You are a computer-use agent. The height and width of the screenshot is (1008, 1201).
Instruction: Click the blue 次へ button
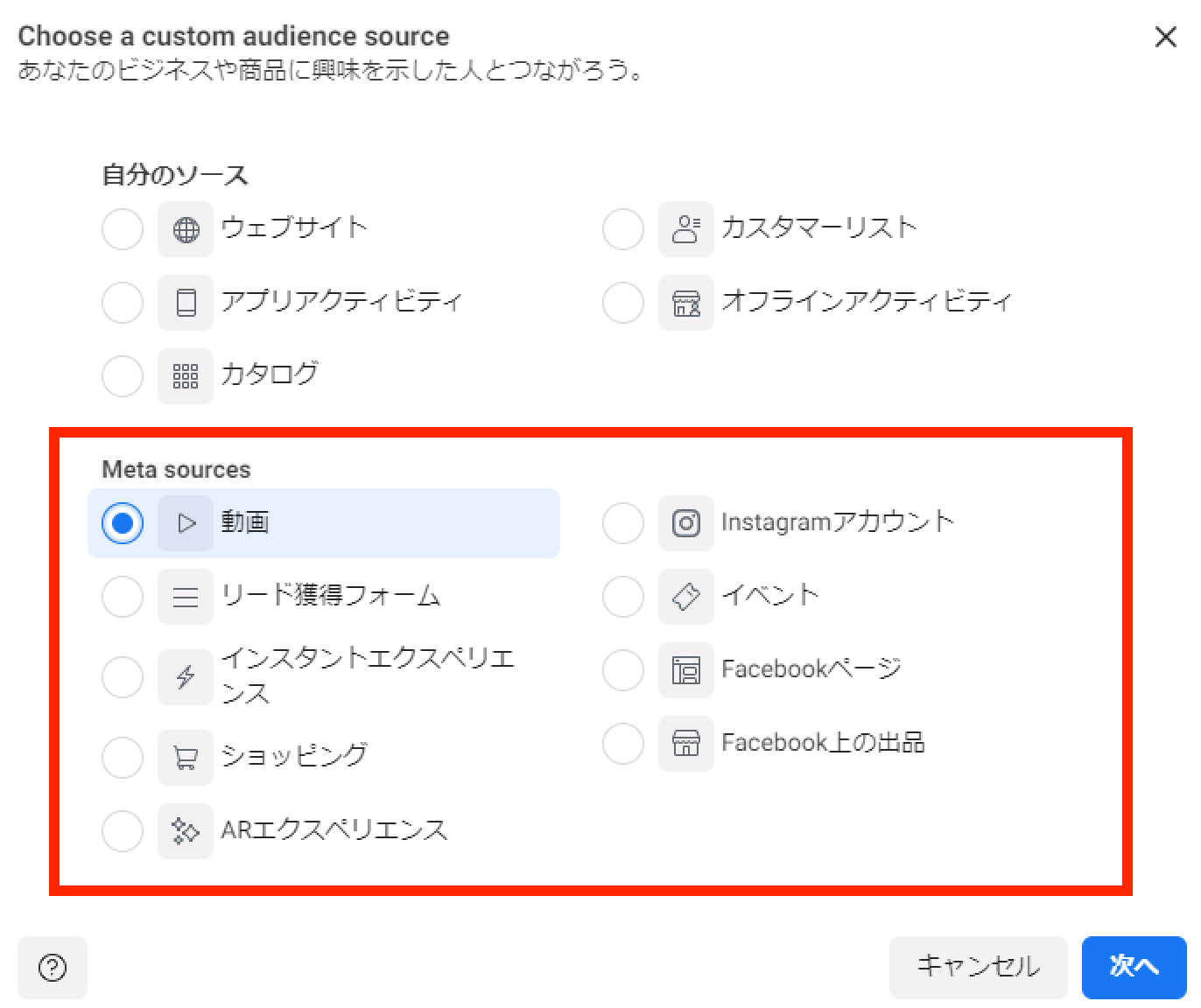(1134, 967)
